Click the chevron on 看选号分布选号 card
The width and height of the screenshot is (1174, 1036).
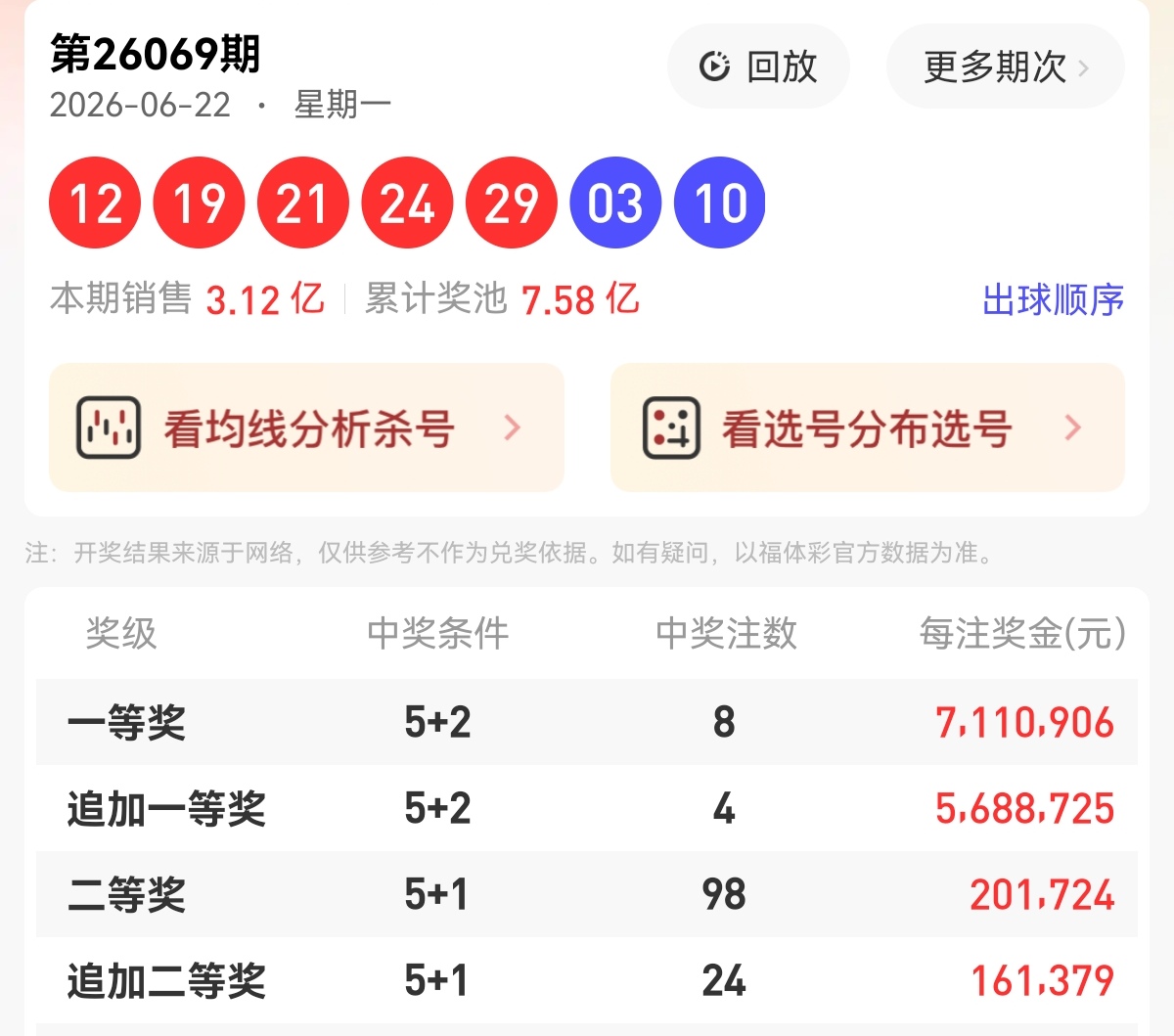pos(1072,428)
